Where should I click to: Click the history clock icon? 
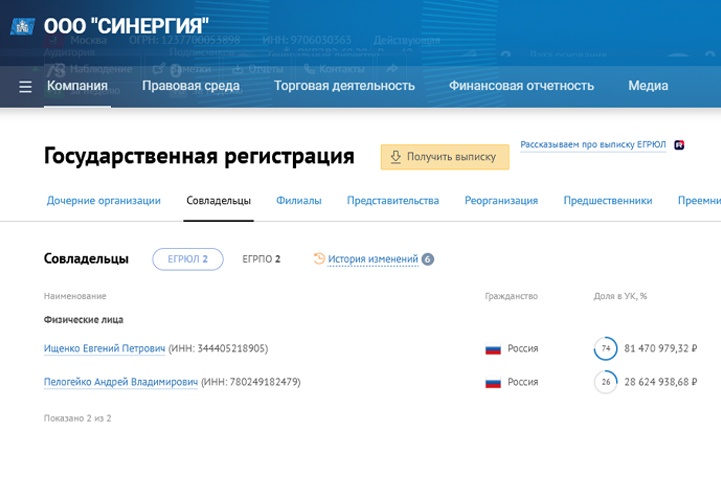[x=319, y=259]
